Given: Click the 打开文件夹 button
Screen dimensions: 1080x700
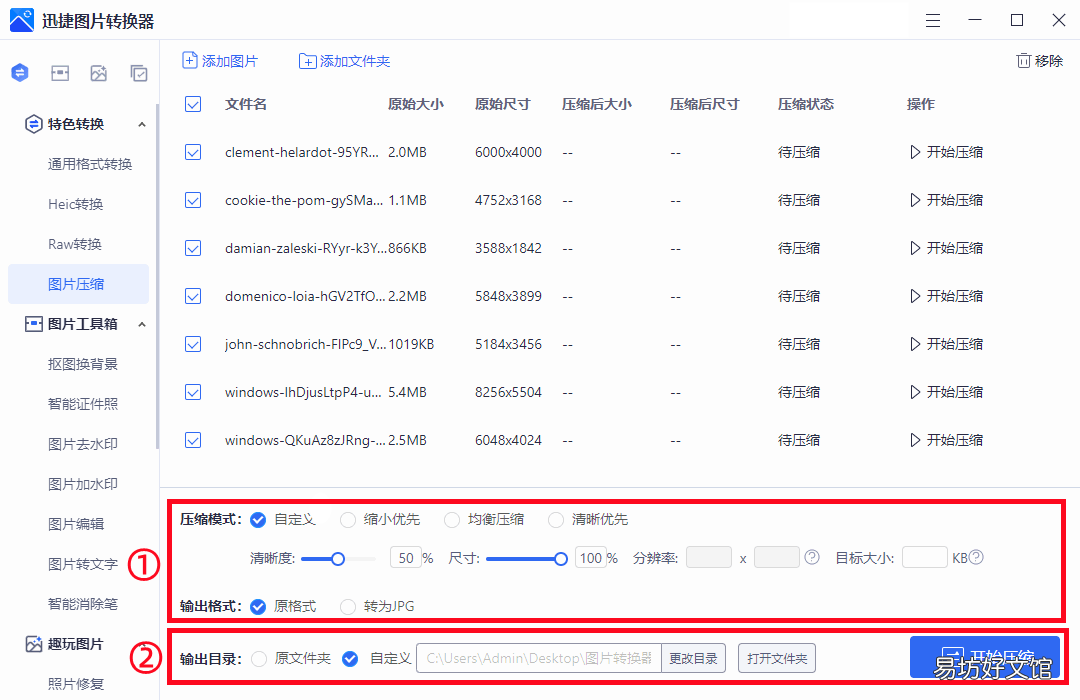Looking at the screenshot, I should [777, 659].
